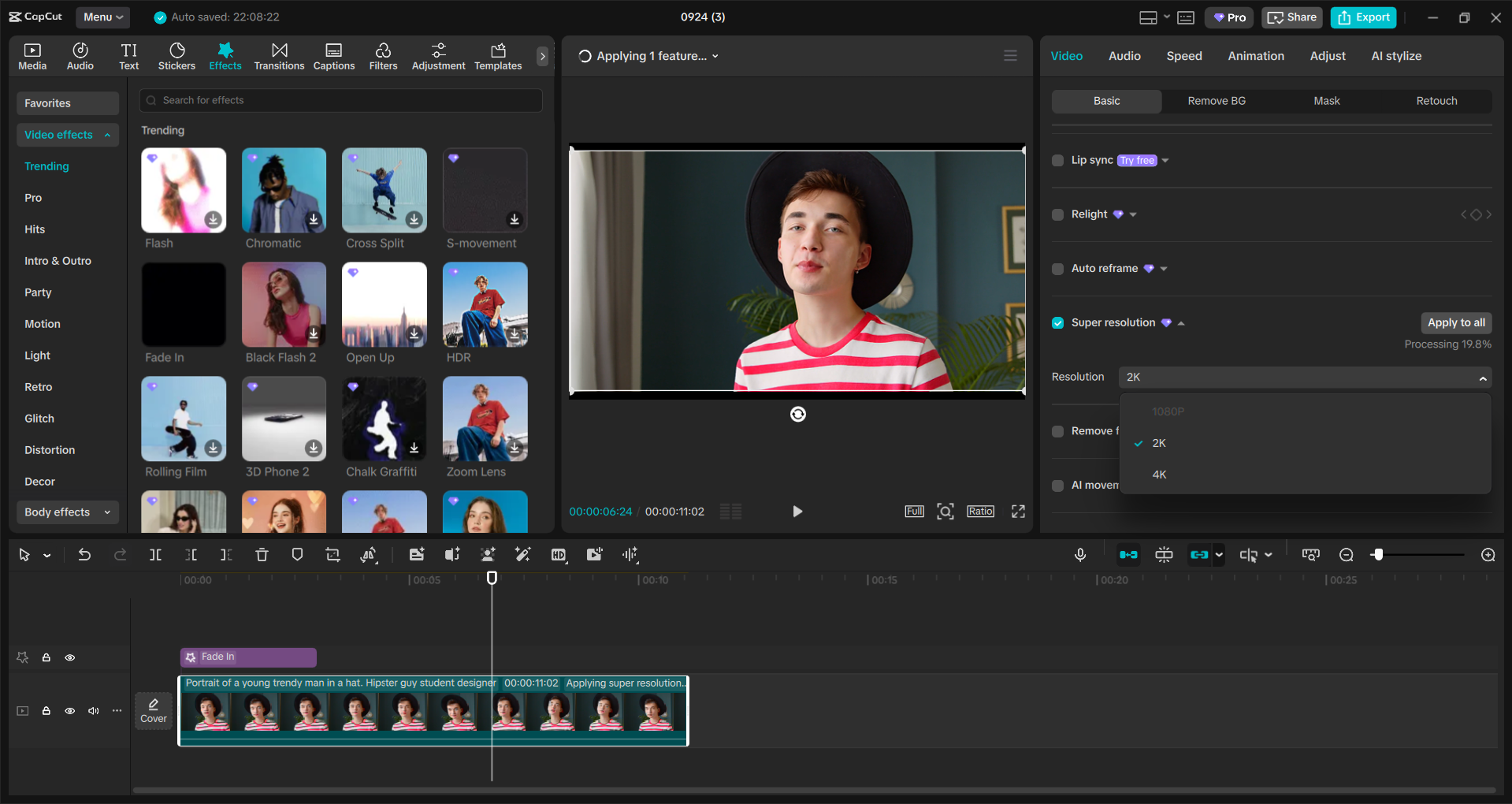Open the Resolution dropdown showing 2K
Viewport: 1512px width, 804px height.
coord(1304,377)
